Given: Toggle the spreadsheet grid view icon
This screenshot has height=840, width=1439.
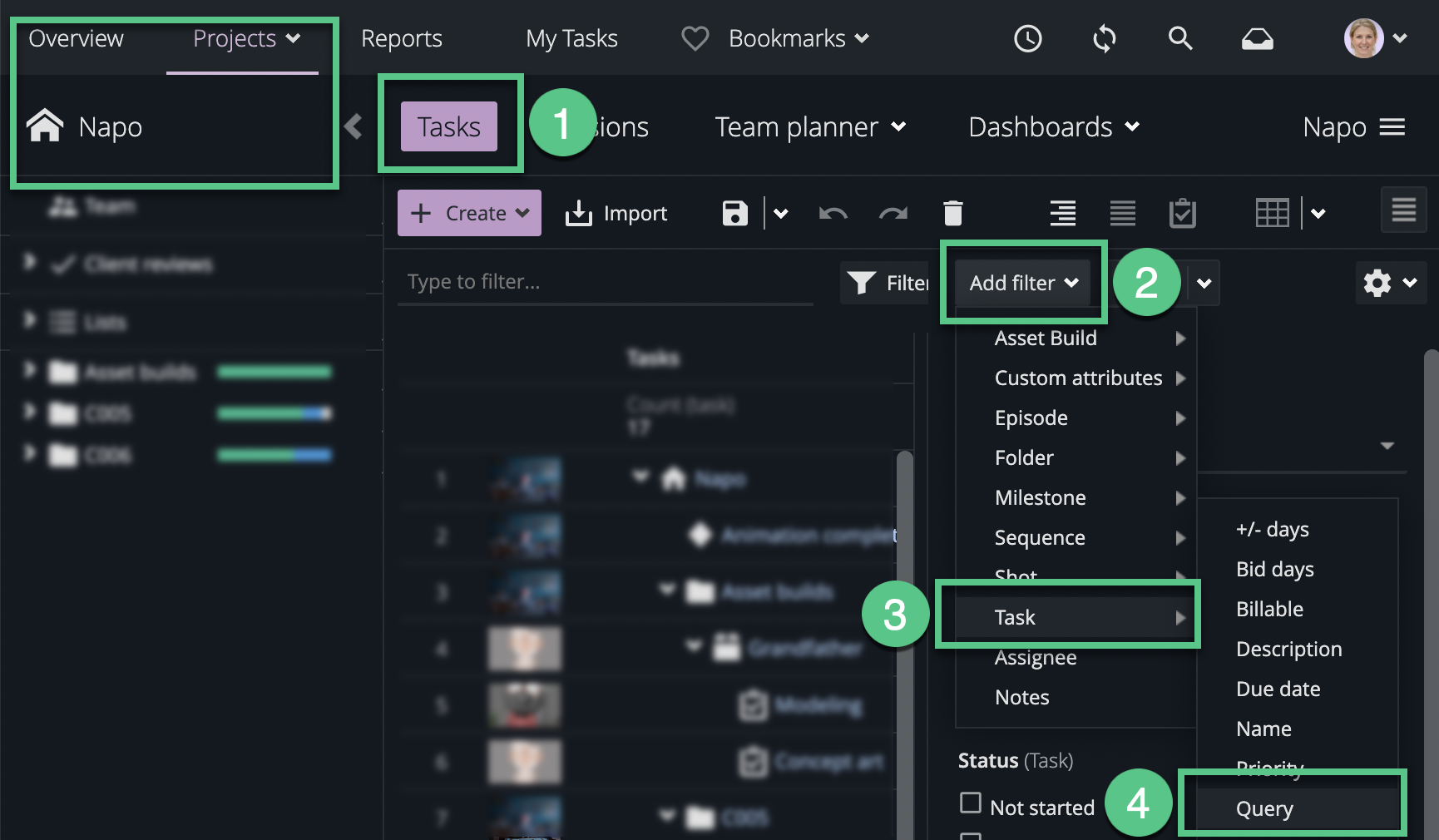Looking at the screenshot, I should 1272,214.
